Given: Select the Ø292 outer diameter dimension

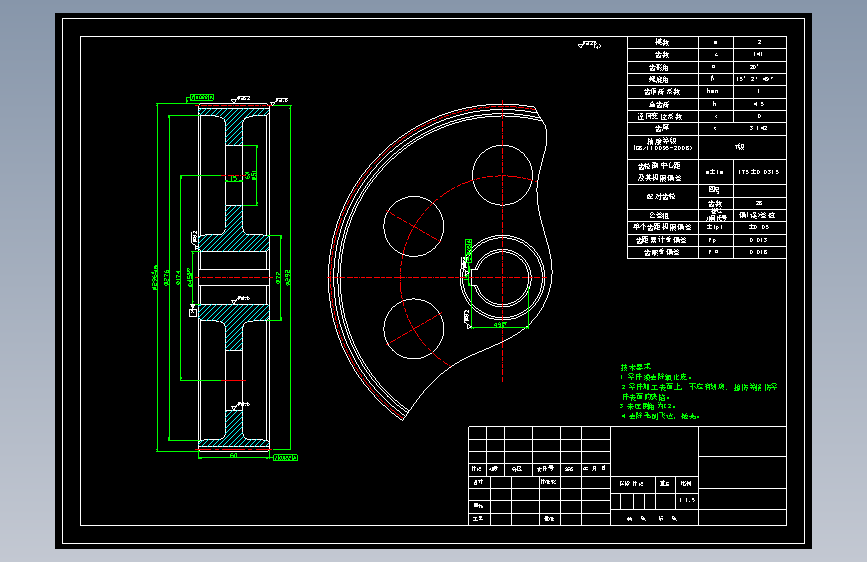Looking at the screenshot, I should (288, 277).
